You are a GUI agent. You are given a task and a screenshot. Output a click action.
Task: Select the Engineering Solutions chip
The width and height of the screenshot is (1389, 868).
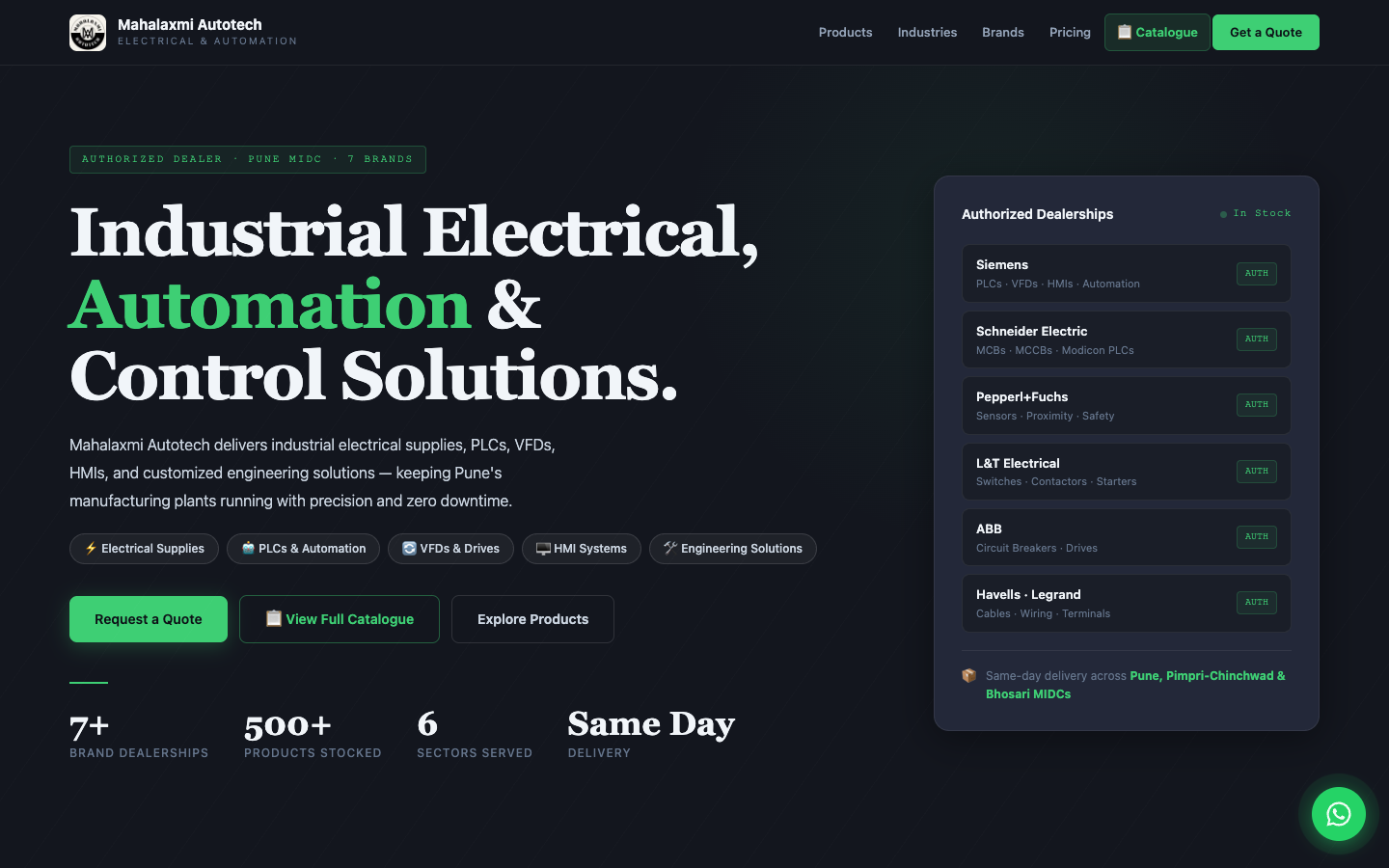pos(733,549)
